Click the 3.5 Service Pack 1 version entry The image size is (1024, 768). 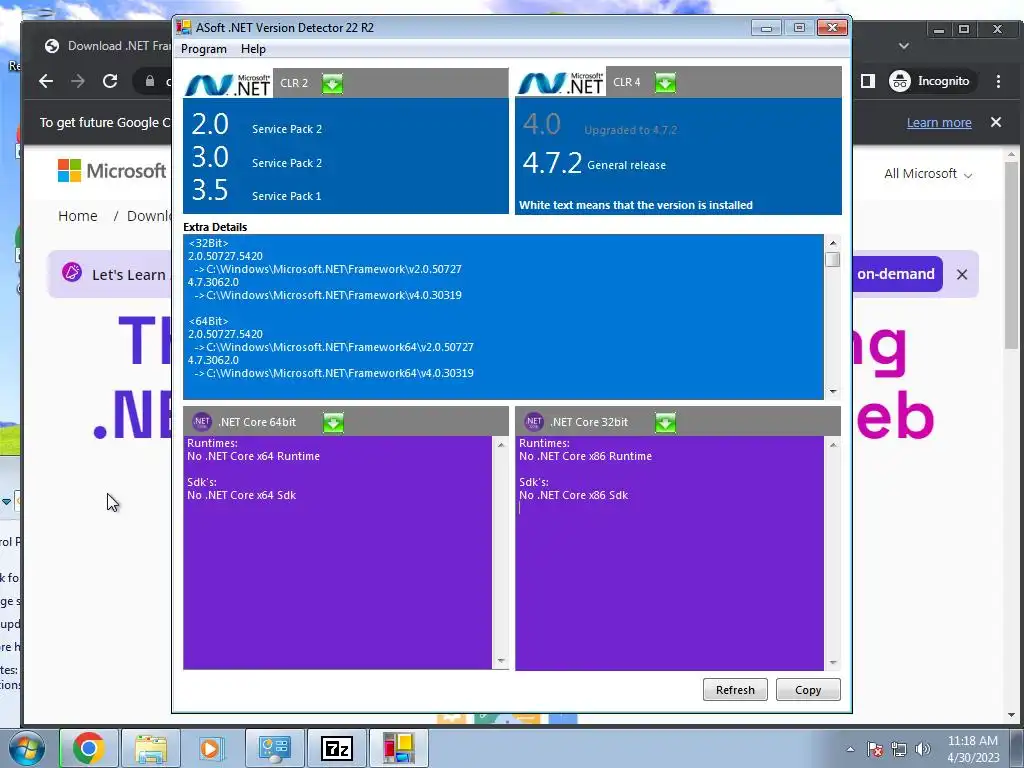click(257, 191)
